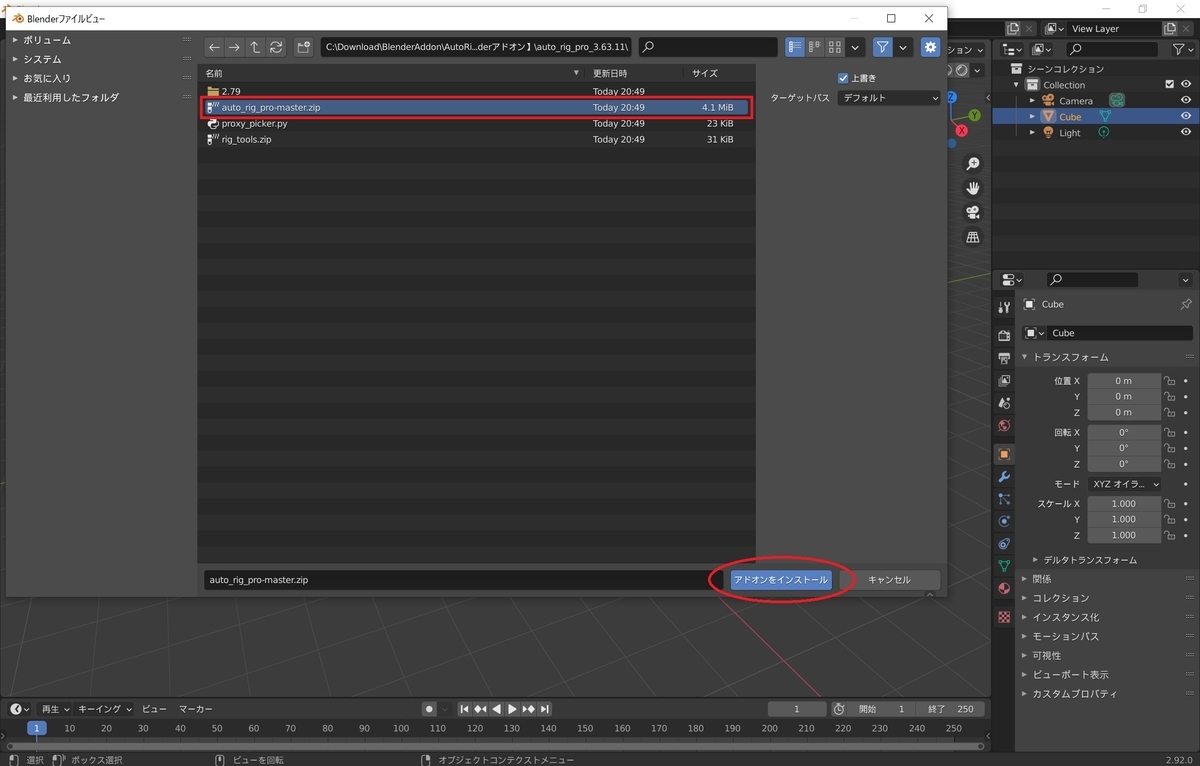Hide Light with its eye icon

(x=1186, y=133)
